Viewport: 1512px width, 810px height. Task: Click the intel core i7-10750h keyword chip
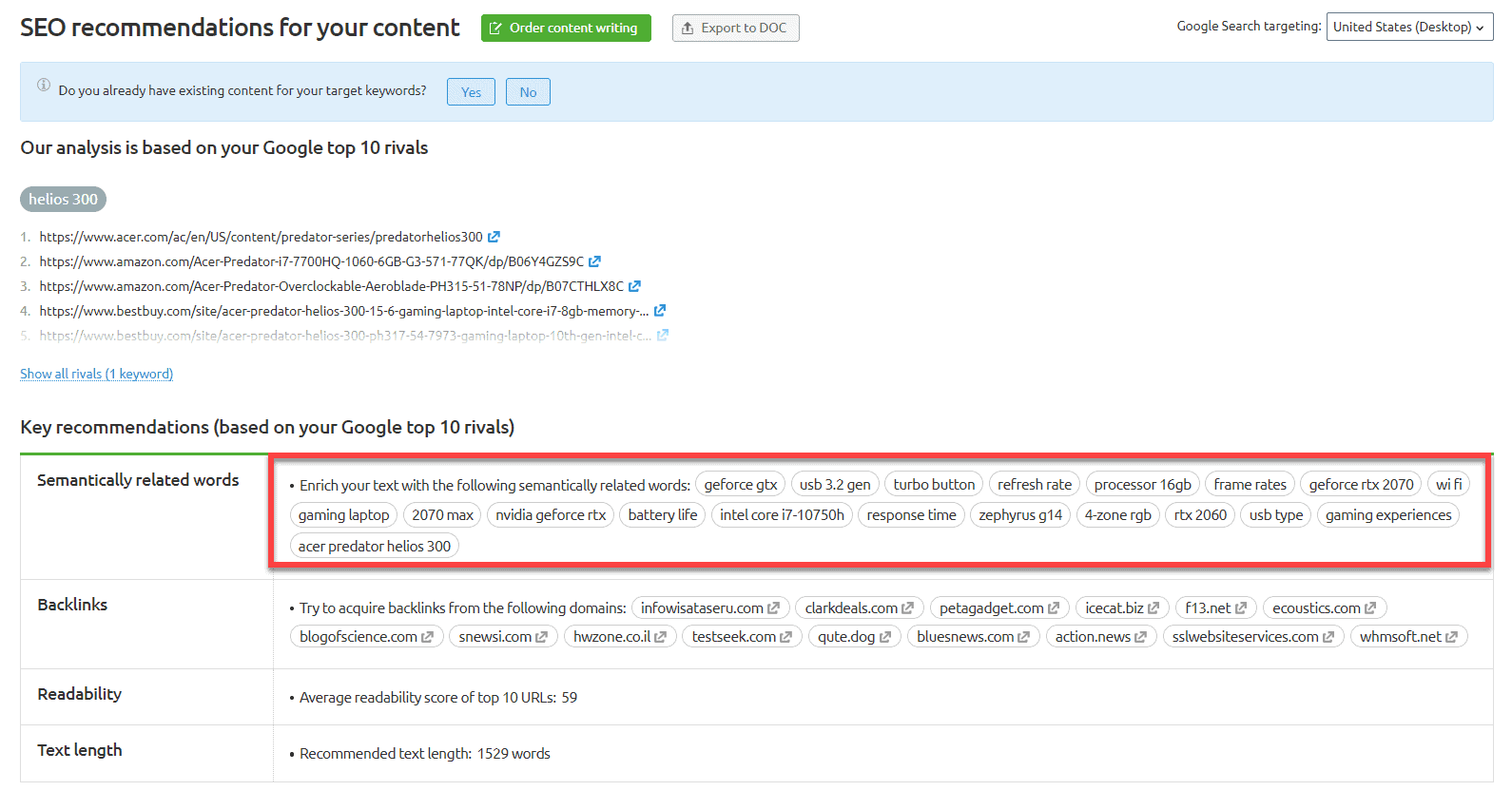click(782, 515)
